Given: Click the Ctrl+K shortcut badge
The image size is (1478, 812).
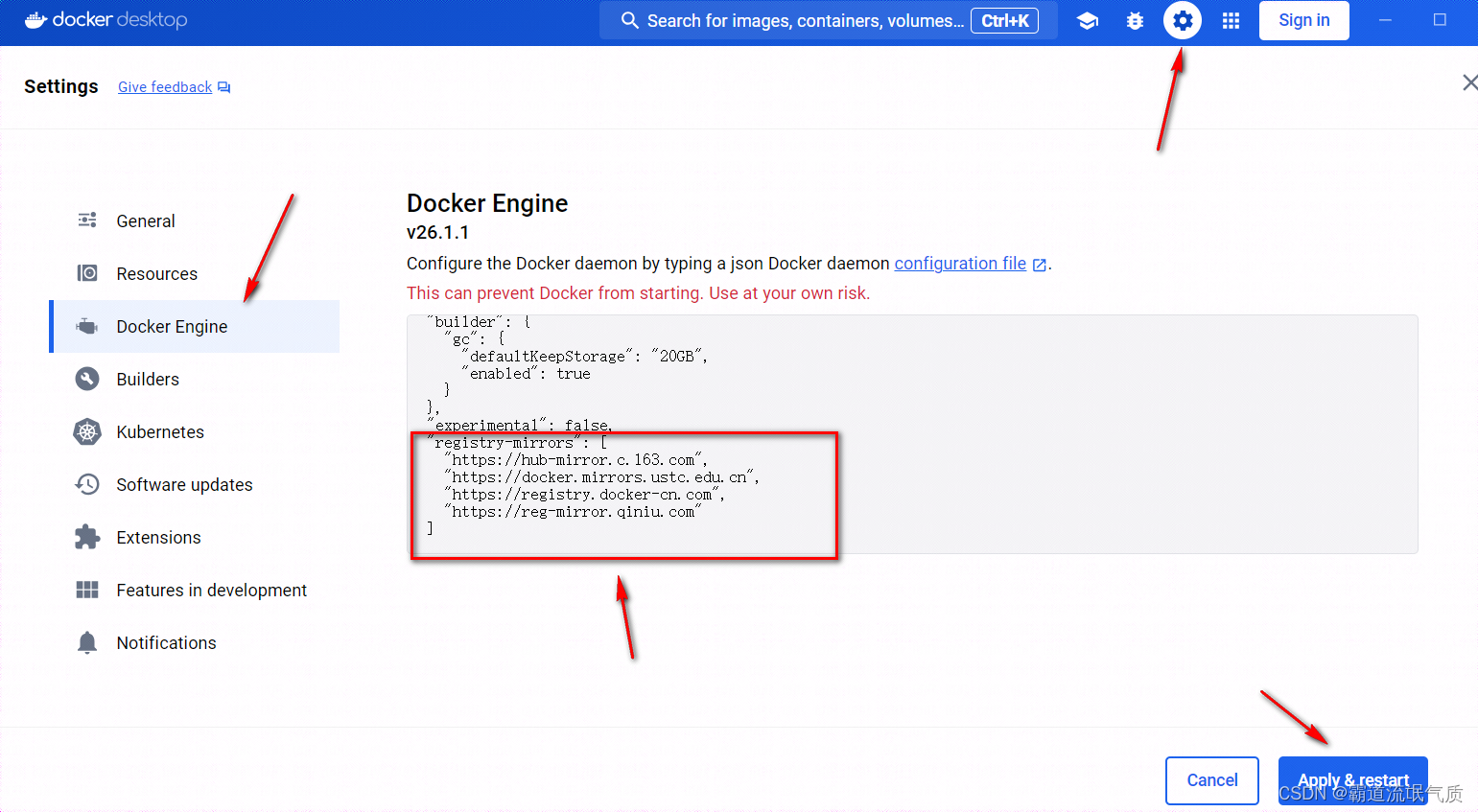Looking at the screenshot, I should [1004, 20].
